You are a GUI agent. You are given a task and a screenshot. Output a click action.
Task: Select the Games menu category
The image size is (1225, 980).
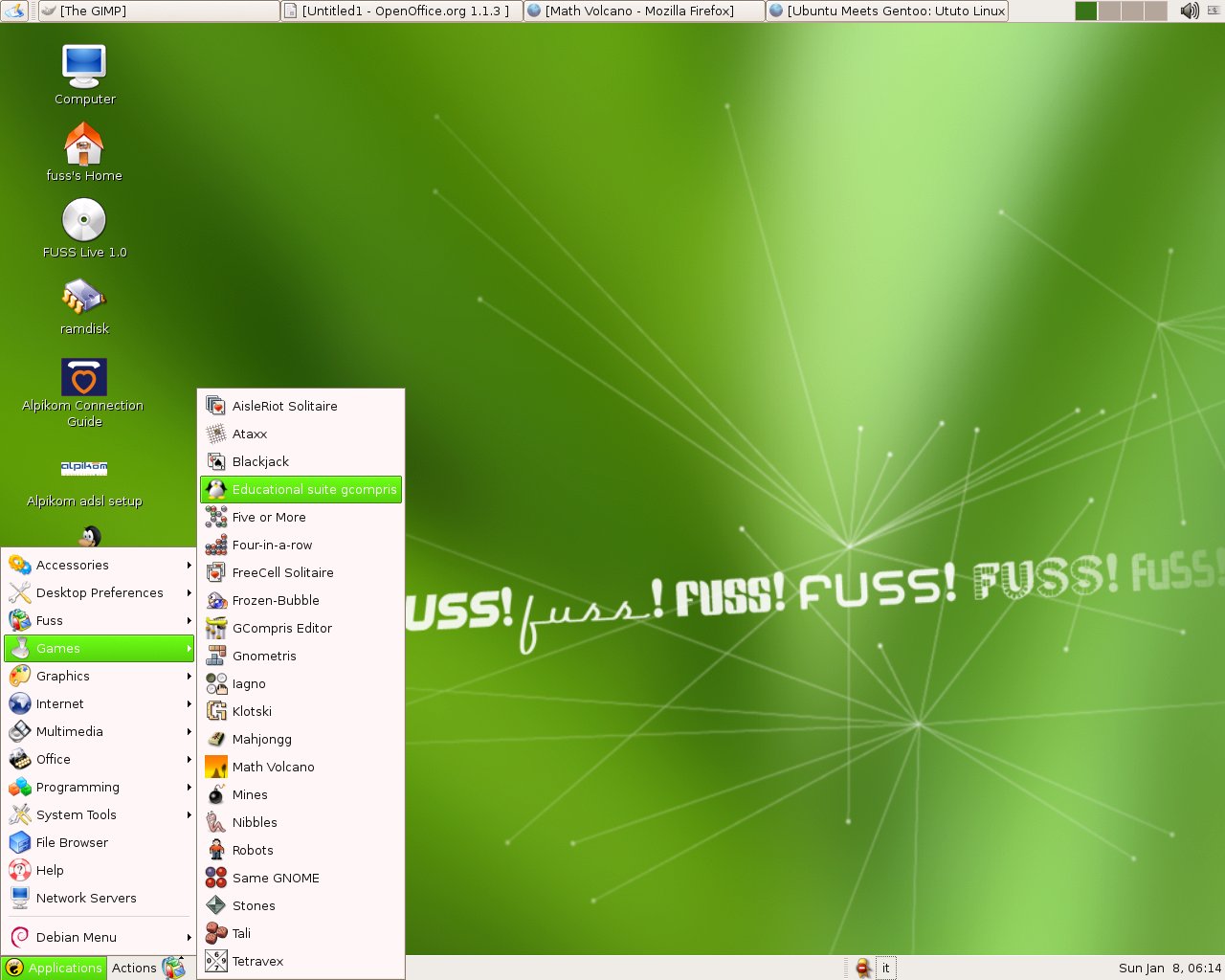(100, 648)
